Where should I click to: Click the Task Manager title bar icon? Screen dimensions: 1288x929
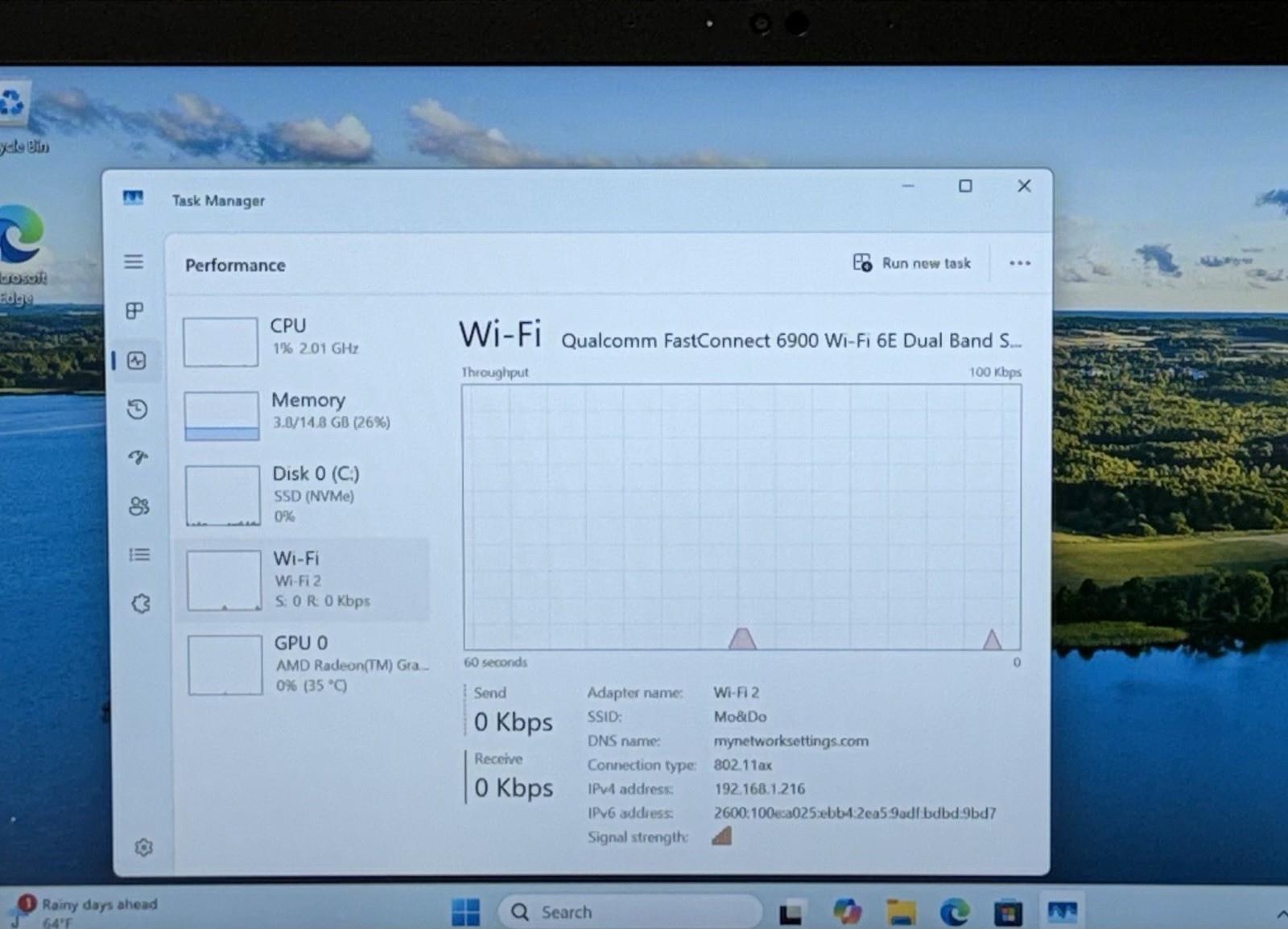[x=133, y=198]
